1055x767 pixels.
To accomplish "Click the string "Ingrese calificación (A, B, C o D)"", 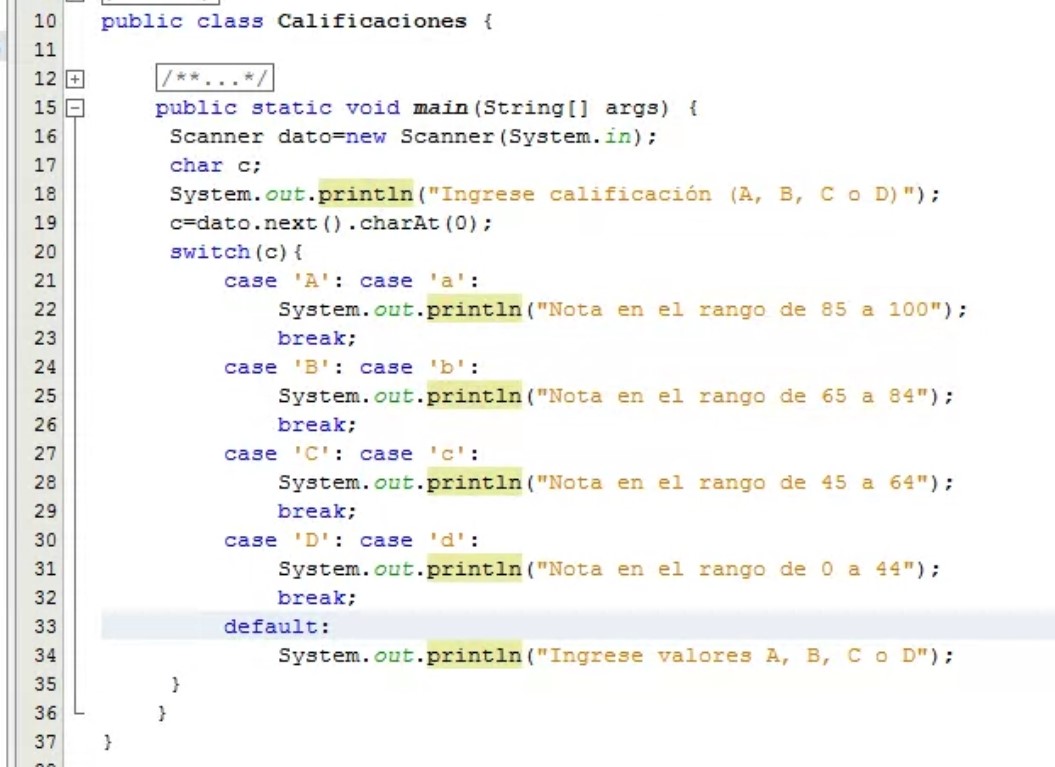I will pyautogui.click(x=671, y=194).
